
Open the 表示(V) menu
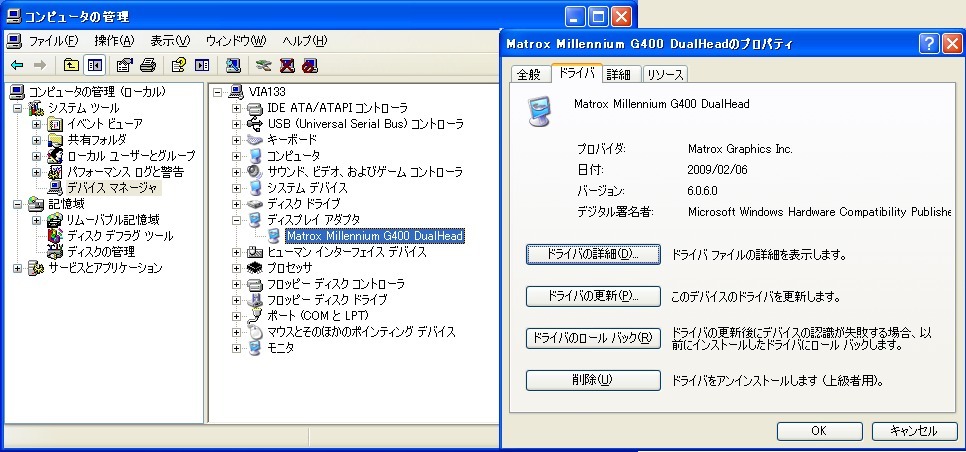click(x=170, y=41)
